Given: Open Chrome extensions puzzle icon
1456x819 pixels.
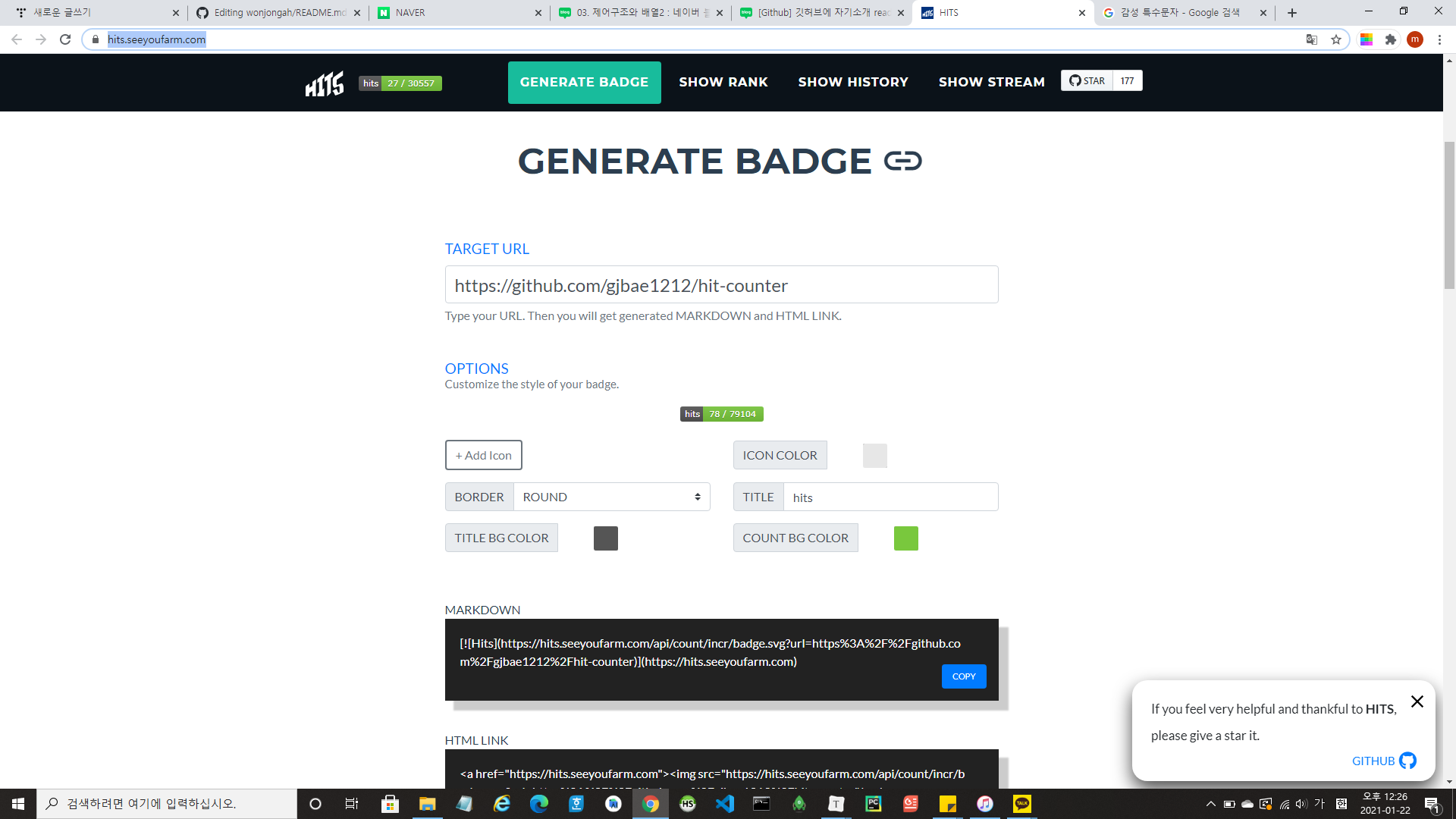Looking at the screenshot, I should click(1390, 39).
